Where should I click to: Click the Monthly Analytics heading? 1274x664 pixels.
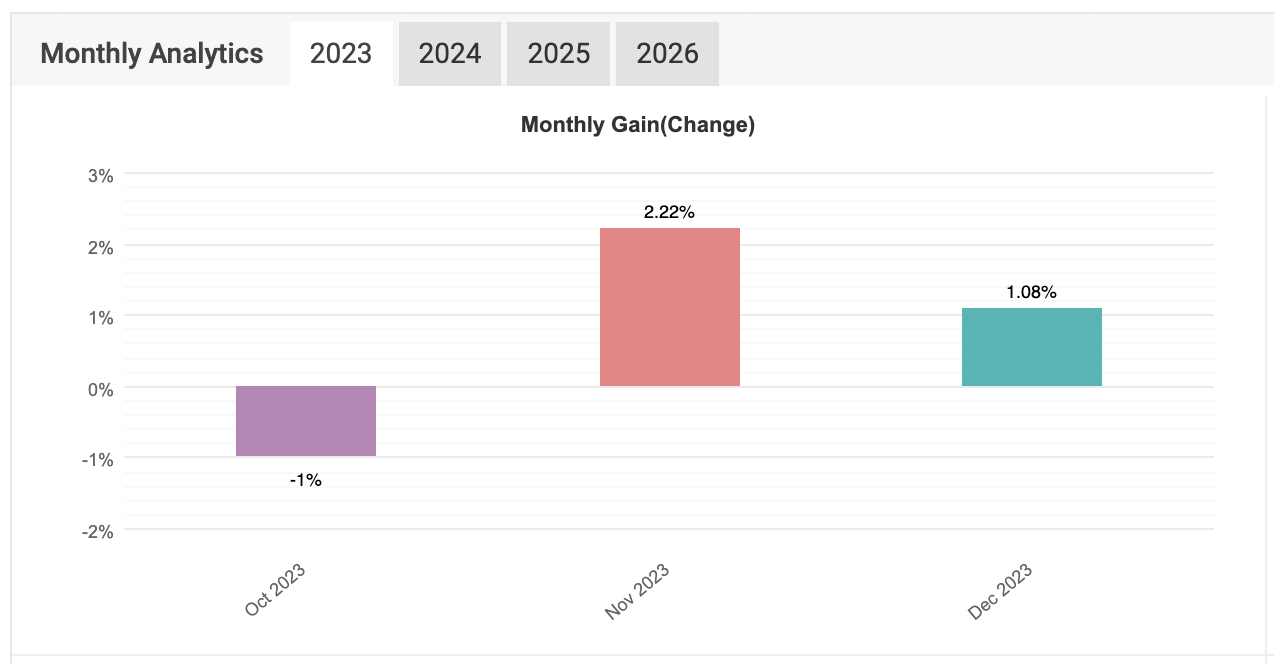(152, 53)
